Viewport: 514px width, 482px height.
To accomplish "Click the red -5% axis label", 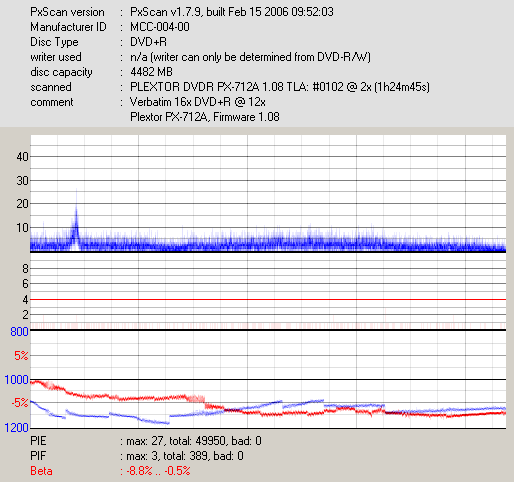I will pos(20,403).
